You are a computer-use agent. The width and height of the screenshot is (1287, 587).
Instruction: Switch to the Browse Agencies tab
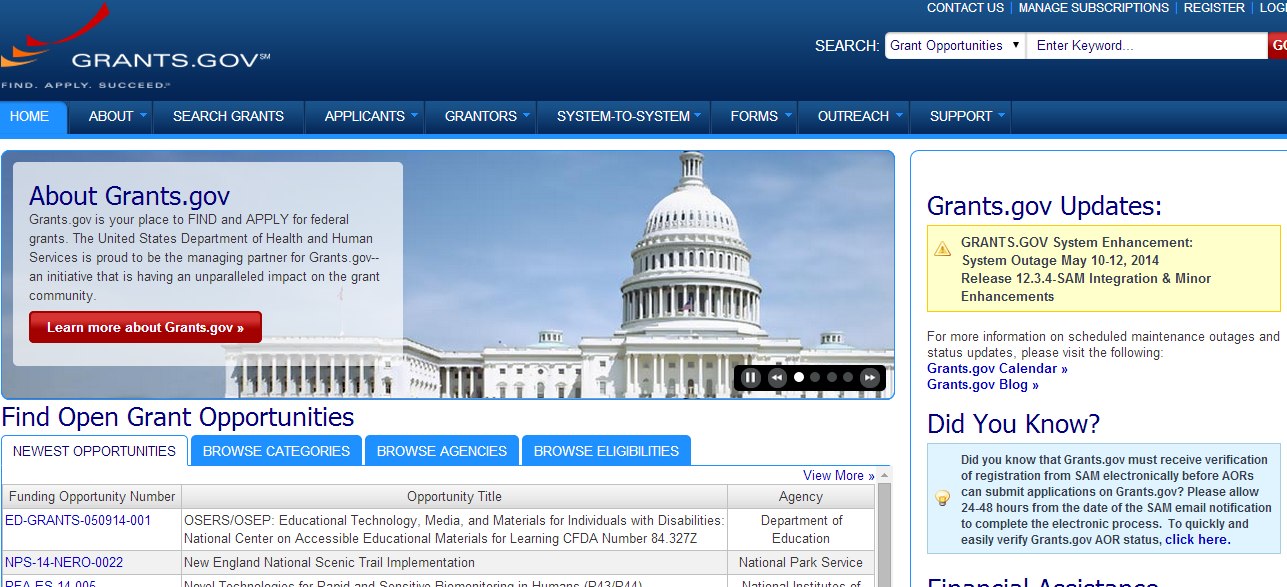442,451
